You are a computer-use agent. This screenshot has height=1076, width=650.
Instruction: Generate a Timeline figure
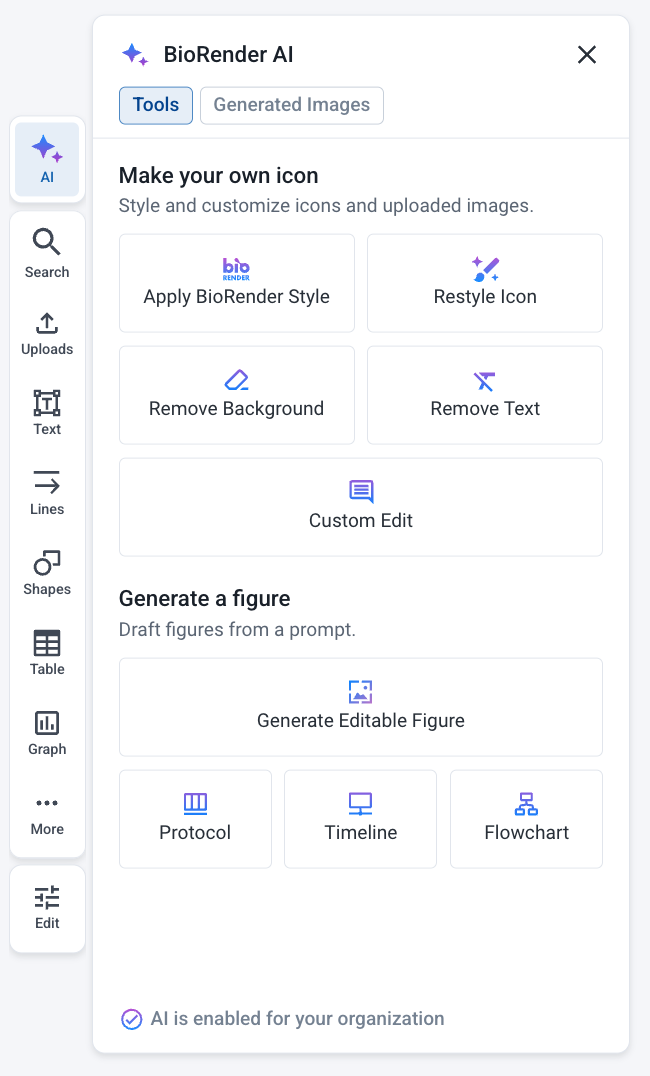click(360, 819)
